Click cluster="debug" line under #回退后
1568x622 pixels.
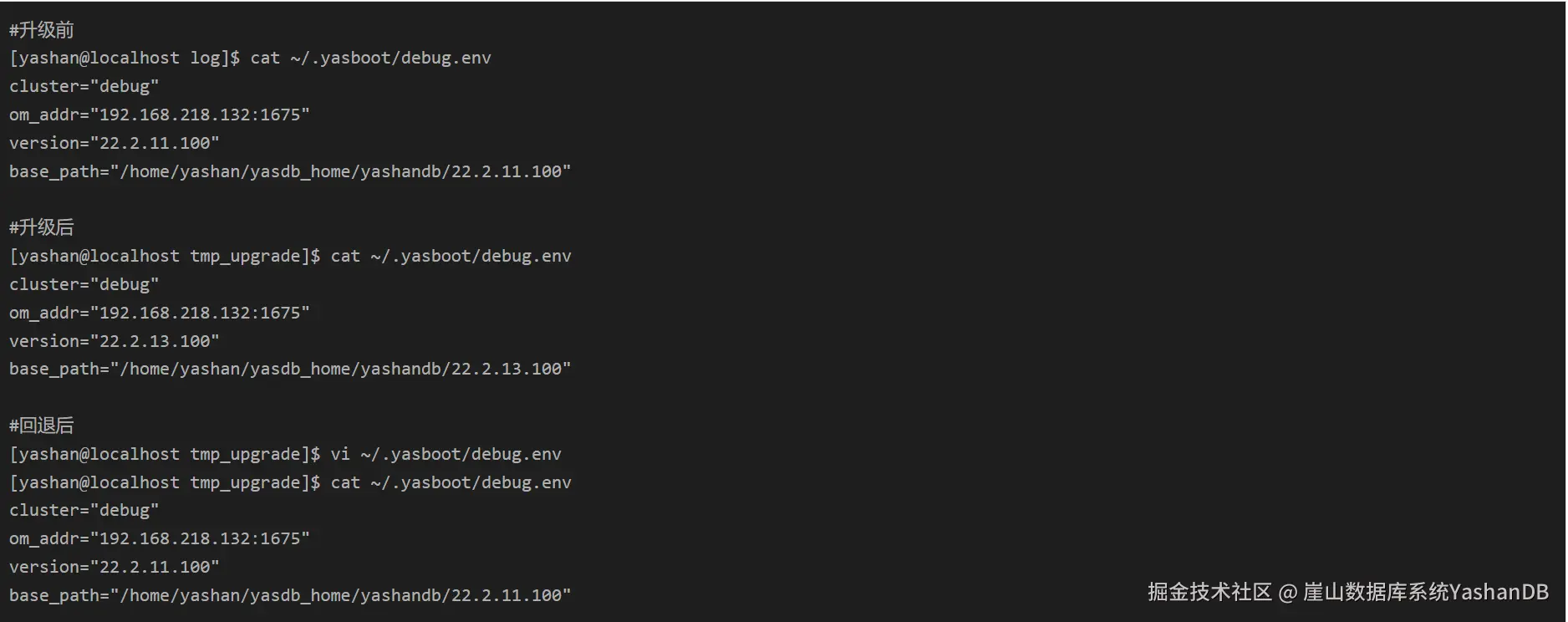coord(84,511)
